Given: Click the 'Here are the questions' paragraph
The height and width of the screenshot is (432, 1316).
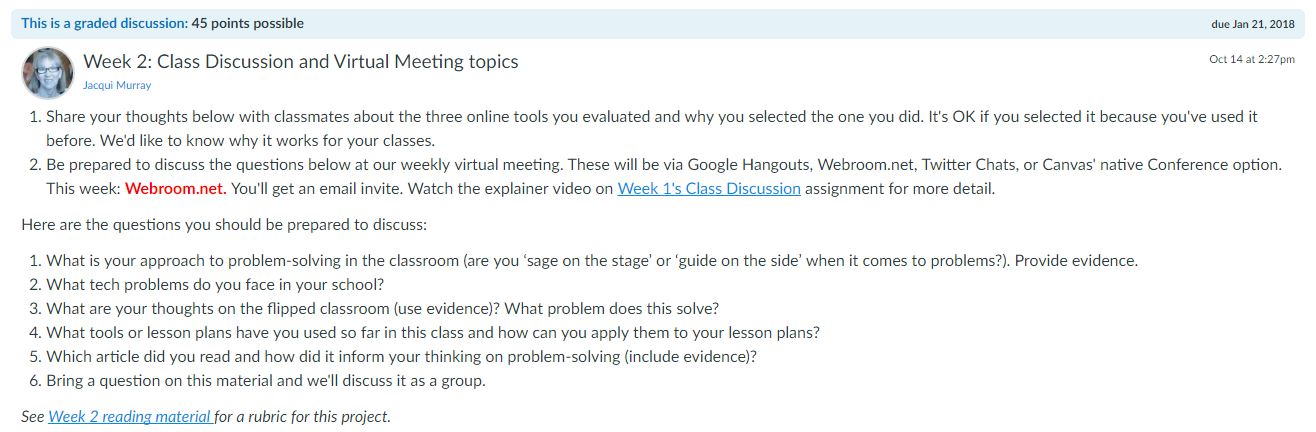Looking at the screenshot, I should click(224, 225).
